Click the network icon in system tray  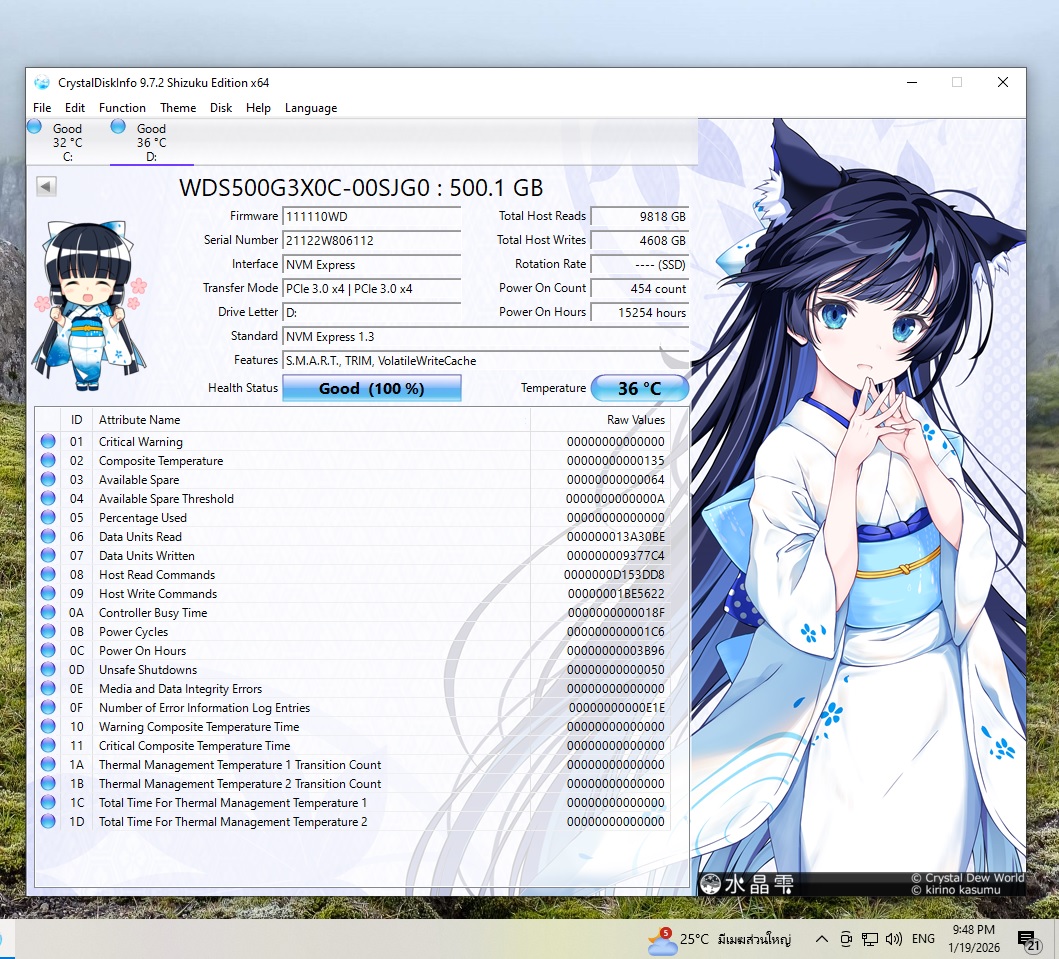coord(870,939)
